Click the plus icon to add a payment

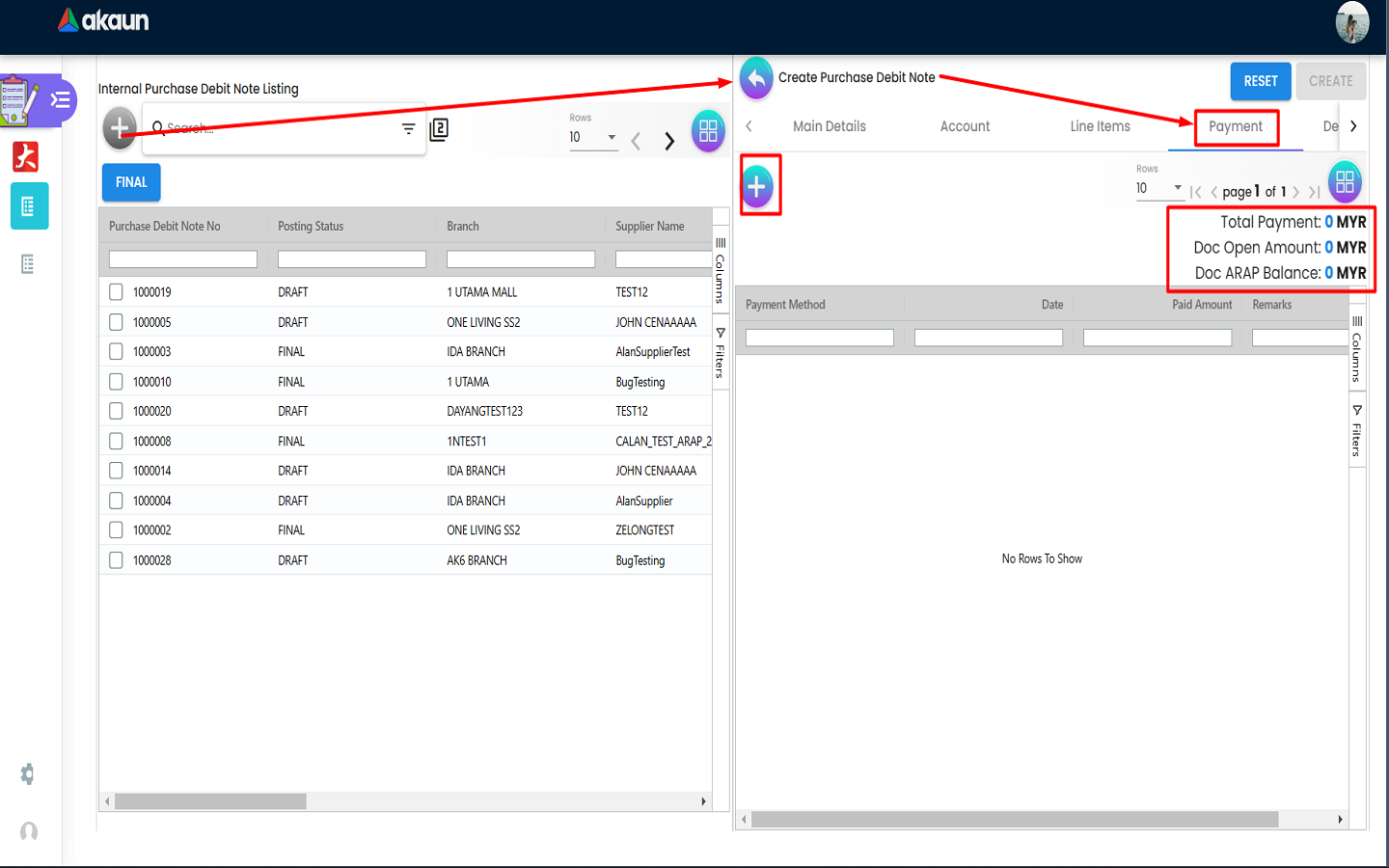pyautogui.click(x=757, y=185)
